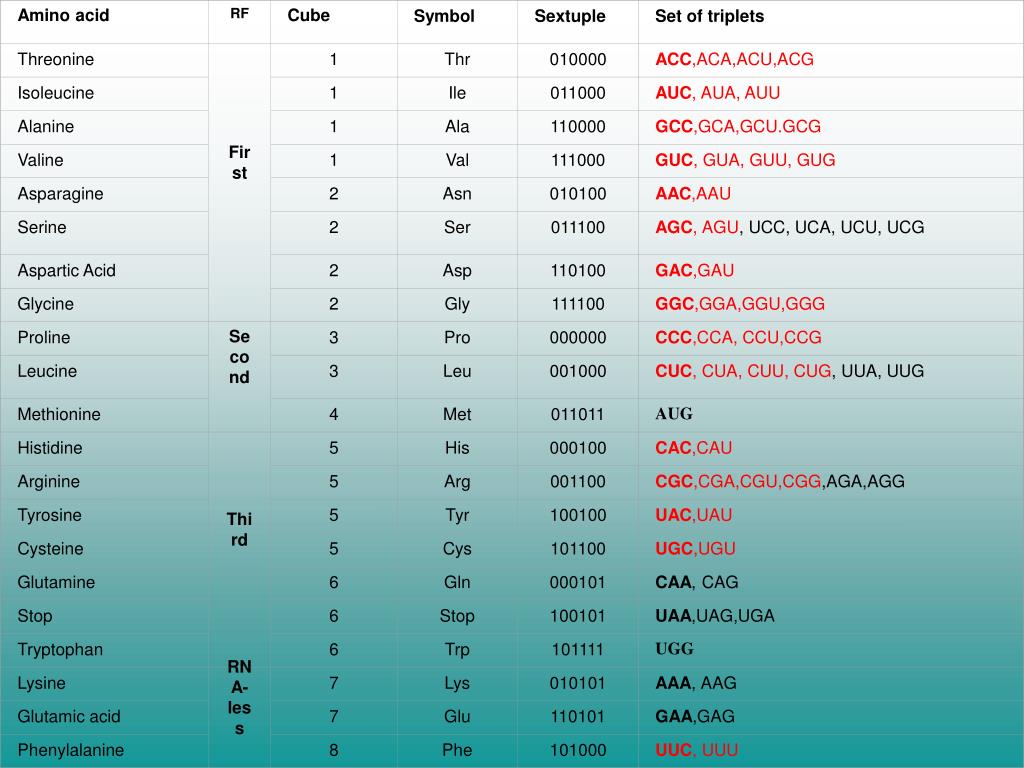Click the sextuple value '101111'
Viewport: 1024px width, 768px height.
[578, 650]
